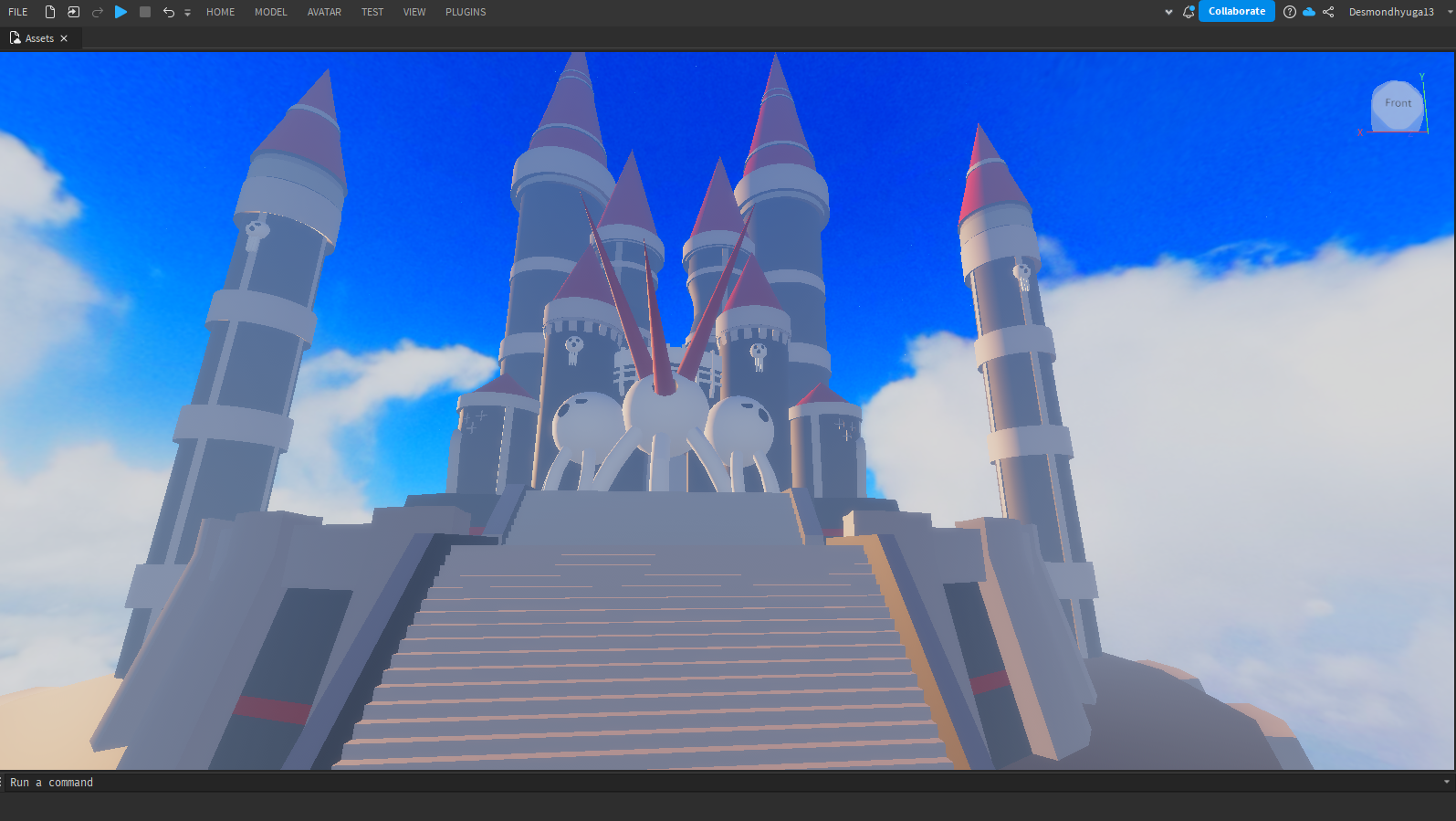This screenshot has width=1456, height=821.
Task: Click the share icon
Action: [1328, 12]
